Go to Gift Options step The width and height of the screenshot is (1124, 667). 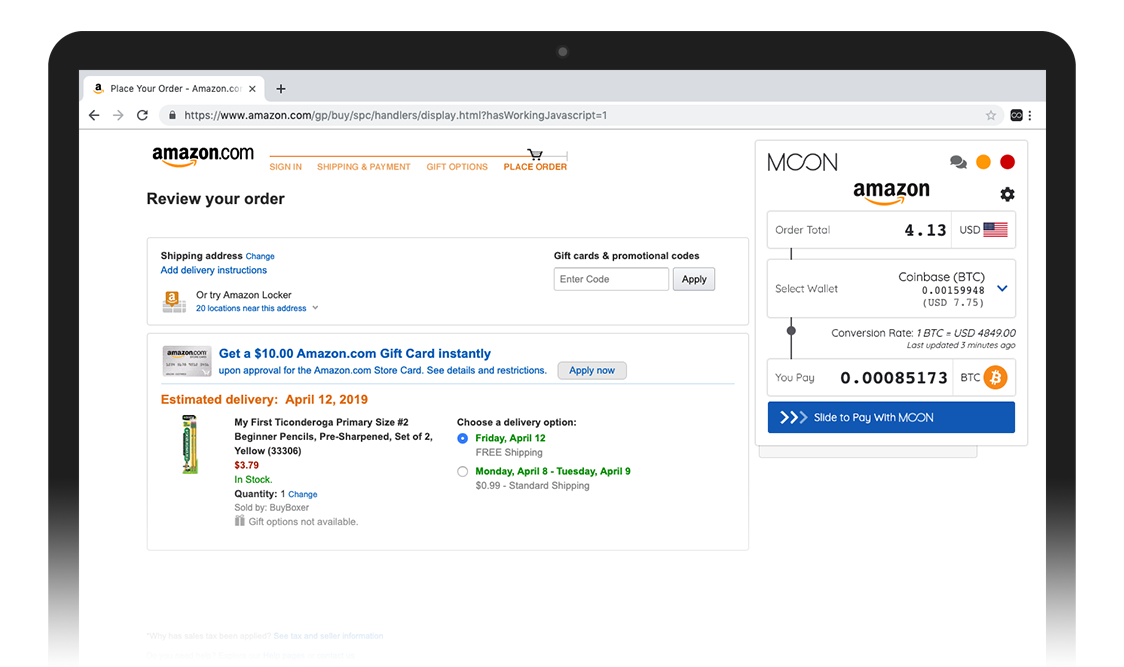click(457, 167)
